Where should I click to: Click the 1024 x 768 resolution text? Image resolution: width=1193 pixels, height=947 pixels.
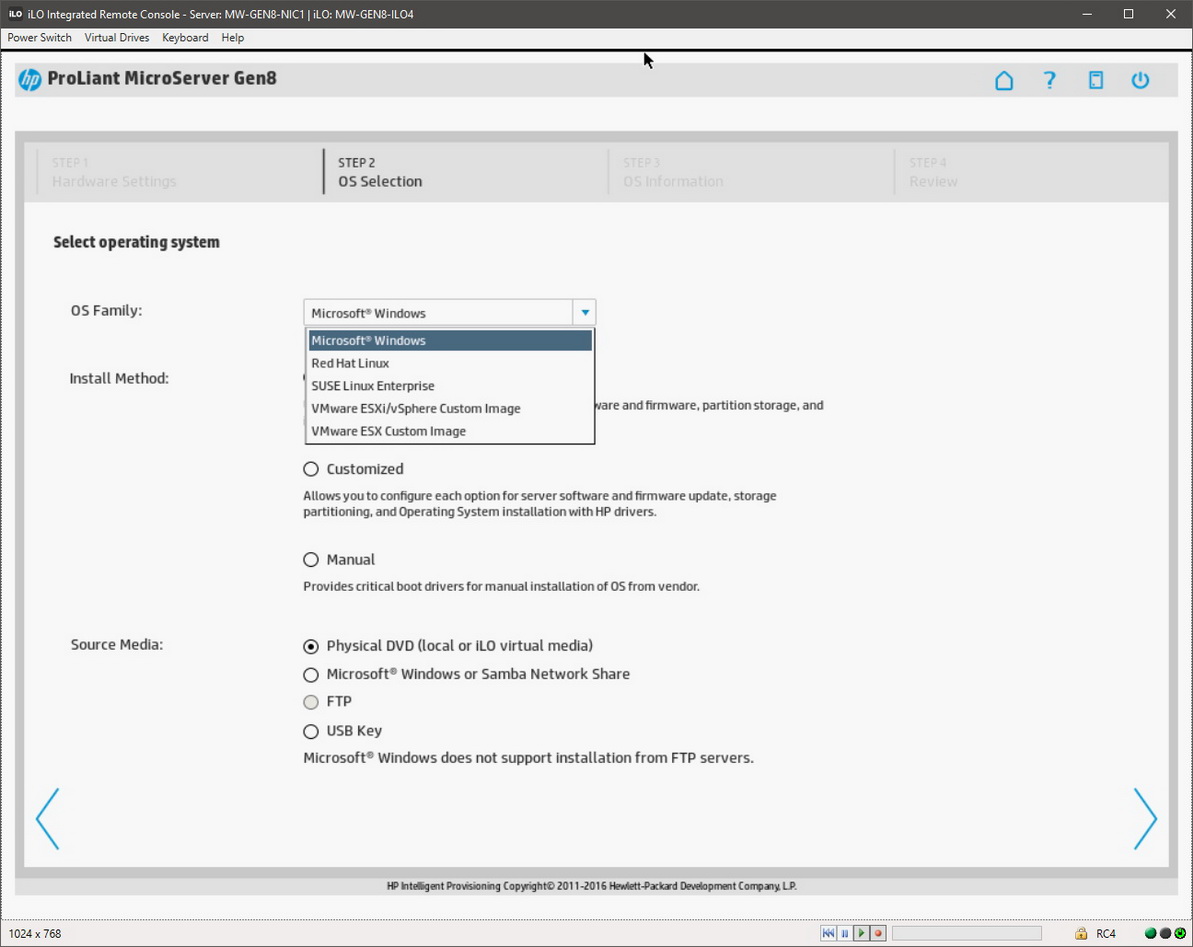35,933
